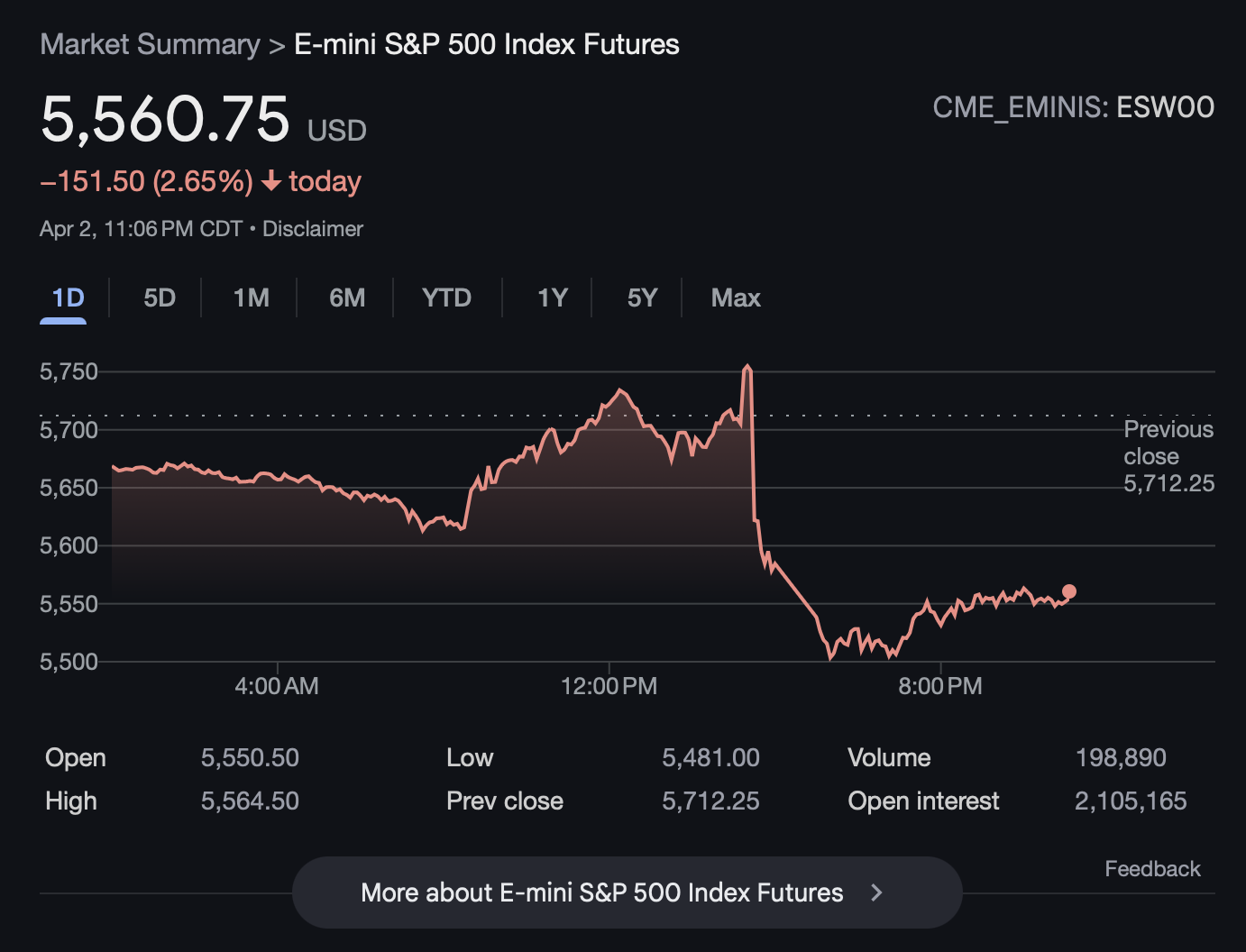Select the 1D time range tab

[68, 297]
